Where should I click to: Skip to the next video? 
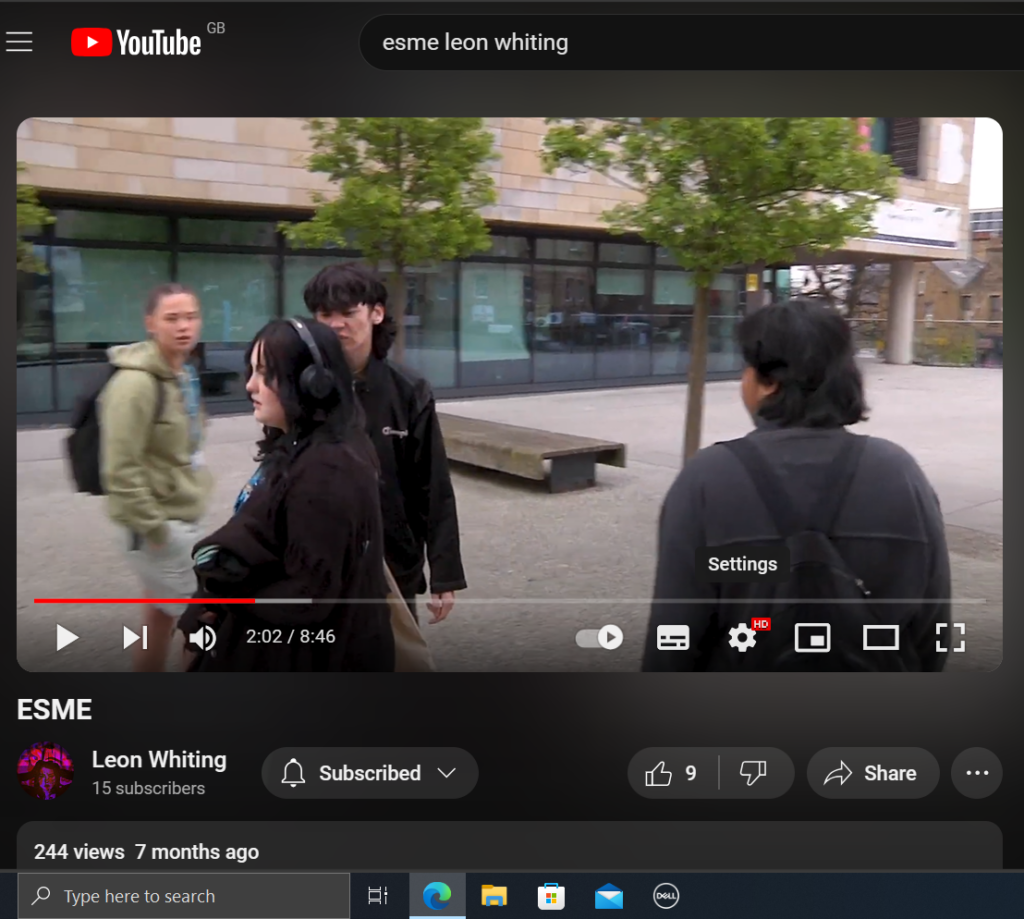coord(135,637)
